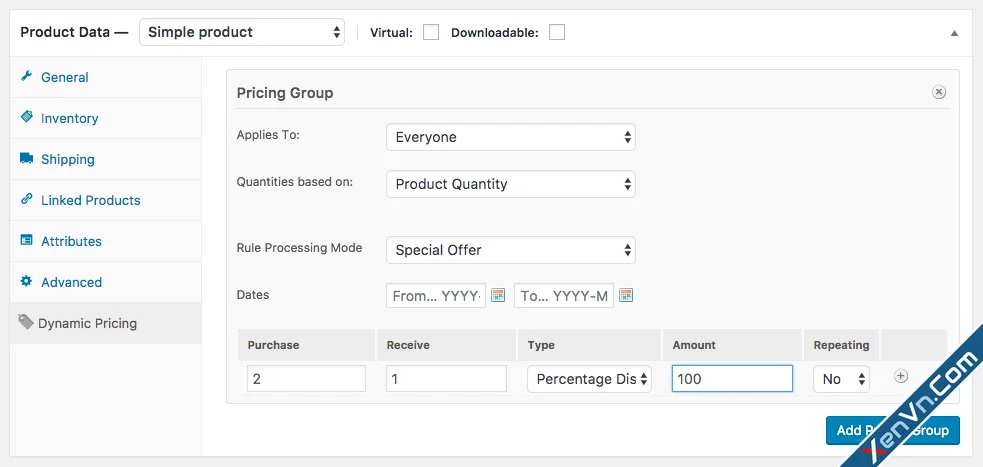Open the Special Offer mode dropdown
The height and width of the screenshot is (467, 983).
point(511,250)
